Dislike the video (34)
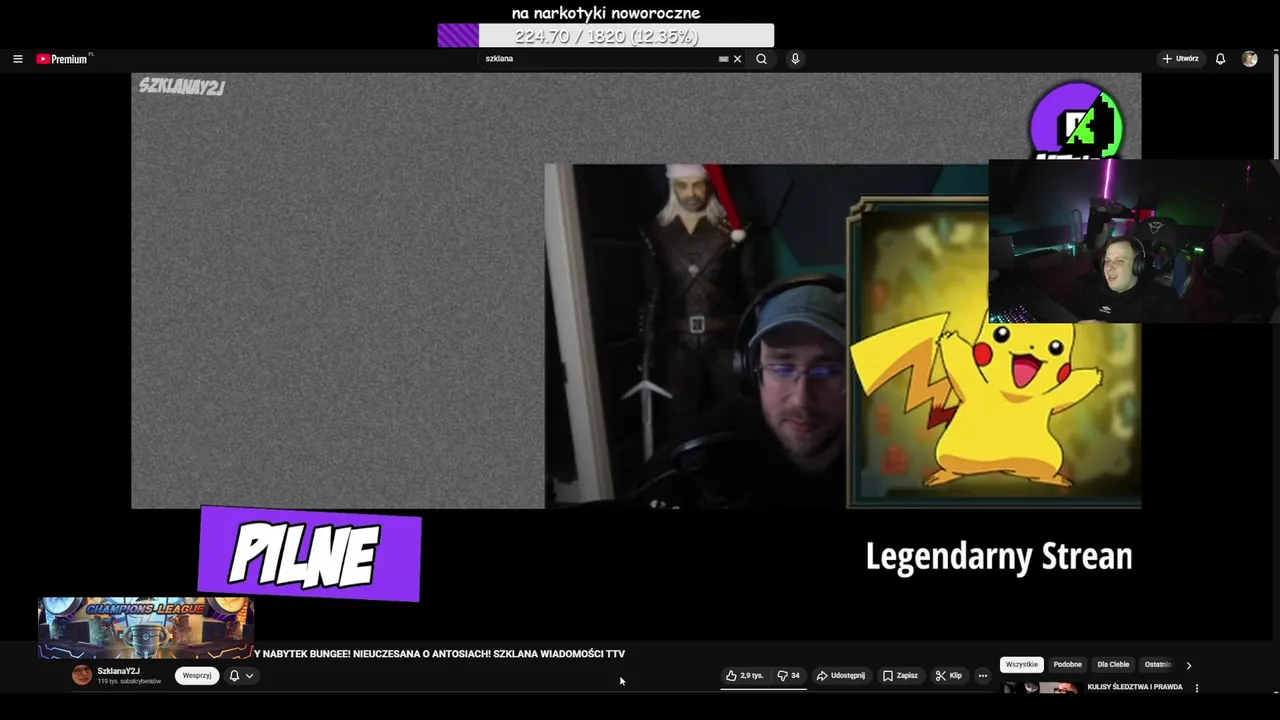Image resolution: width=1280 pixels, height=720 pixels. pos(788,675)
